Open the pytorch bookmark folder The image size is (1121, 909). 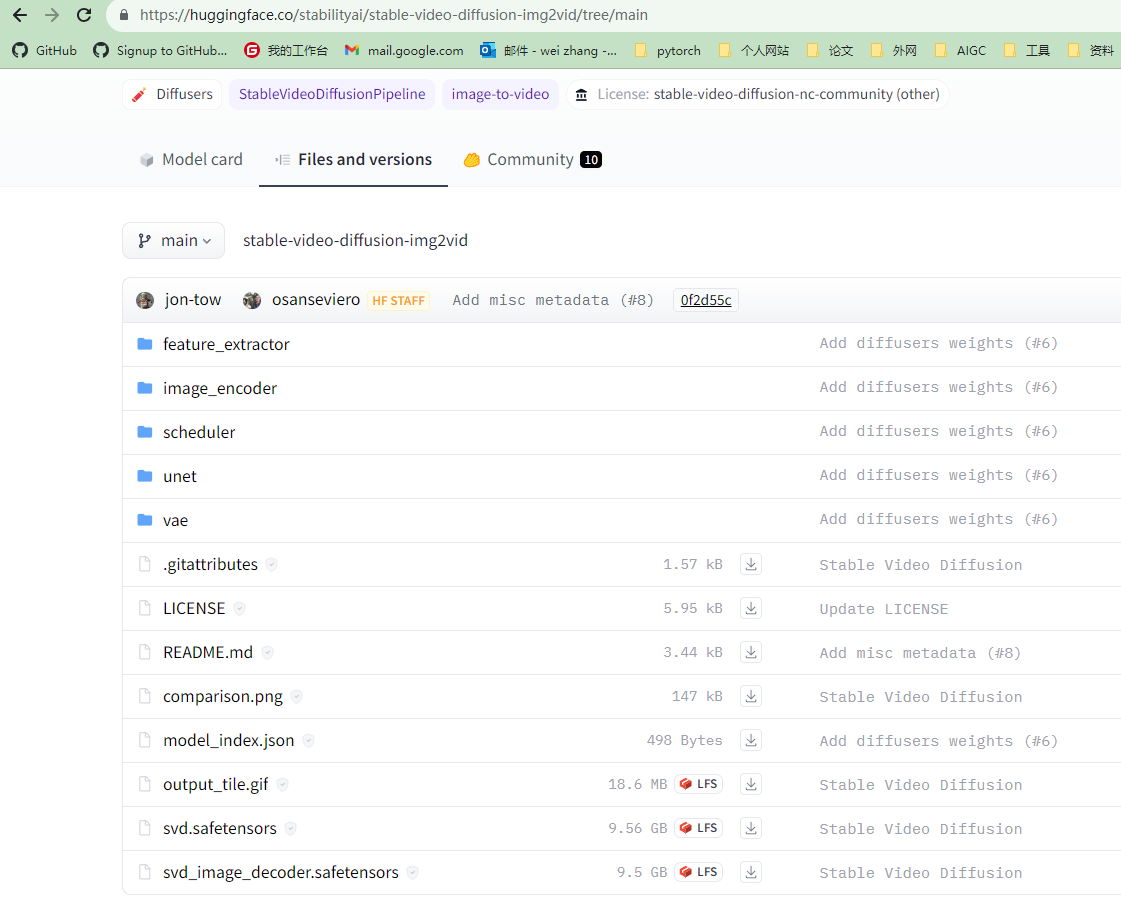[668, 50]
